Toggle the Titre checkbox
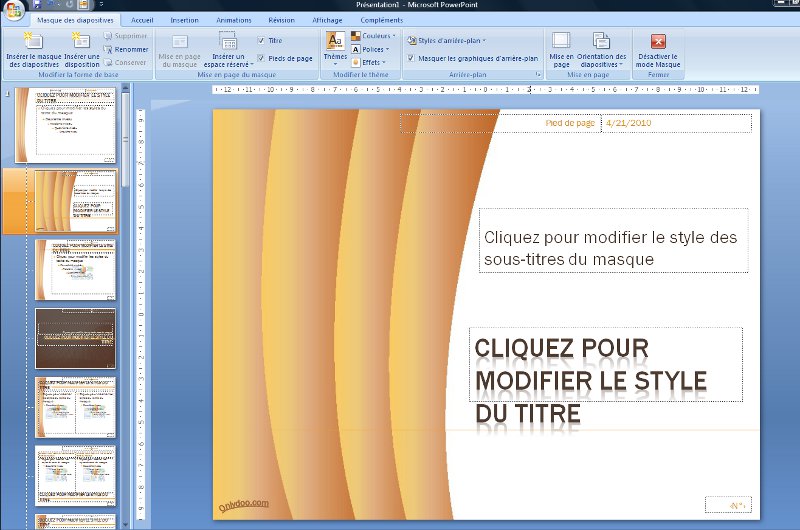Viewport: 800px width, 530px height. click(261, 40)
